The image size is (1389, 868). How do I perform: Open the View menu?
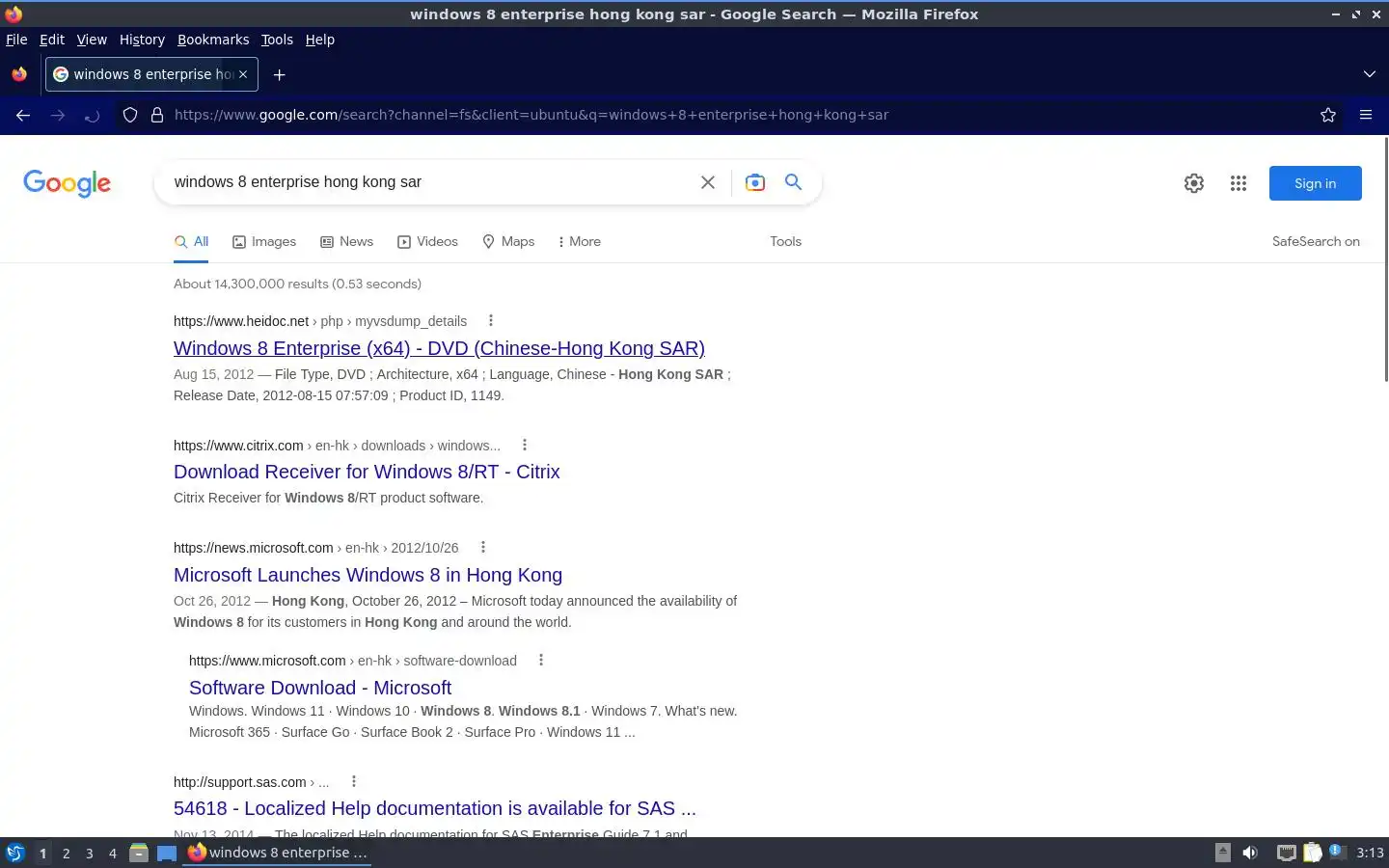92,40
